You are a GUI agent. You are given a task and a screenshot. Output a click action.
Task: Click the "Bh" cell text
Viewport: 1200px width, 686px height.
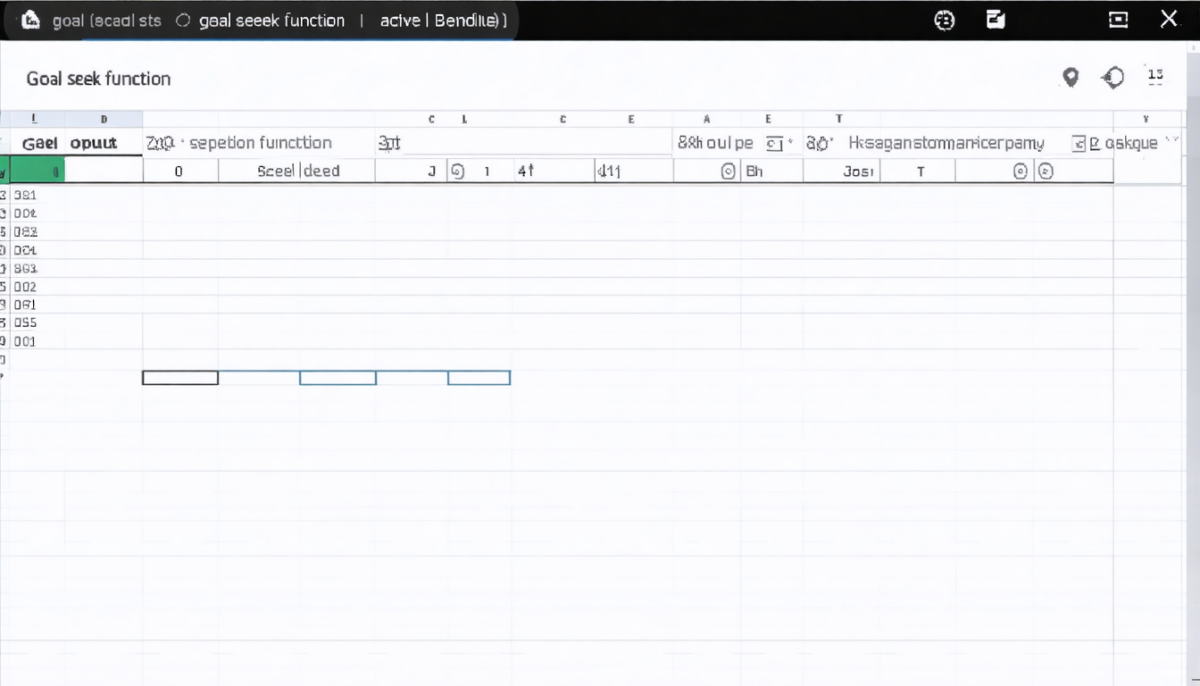(754, 171)
